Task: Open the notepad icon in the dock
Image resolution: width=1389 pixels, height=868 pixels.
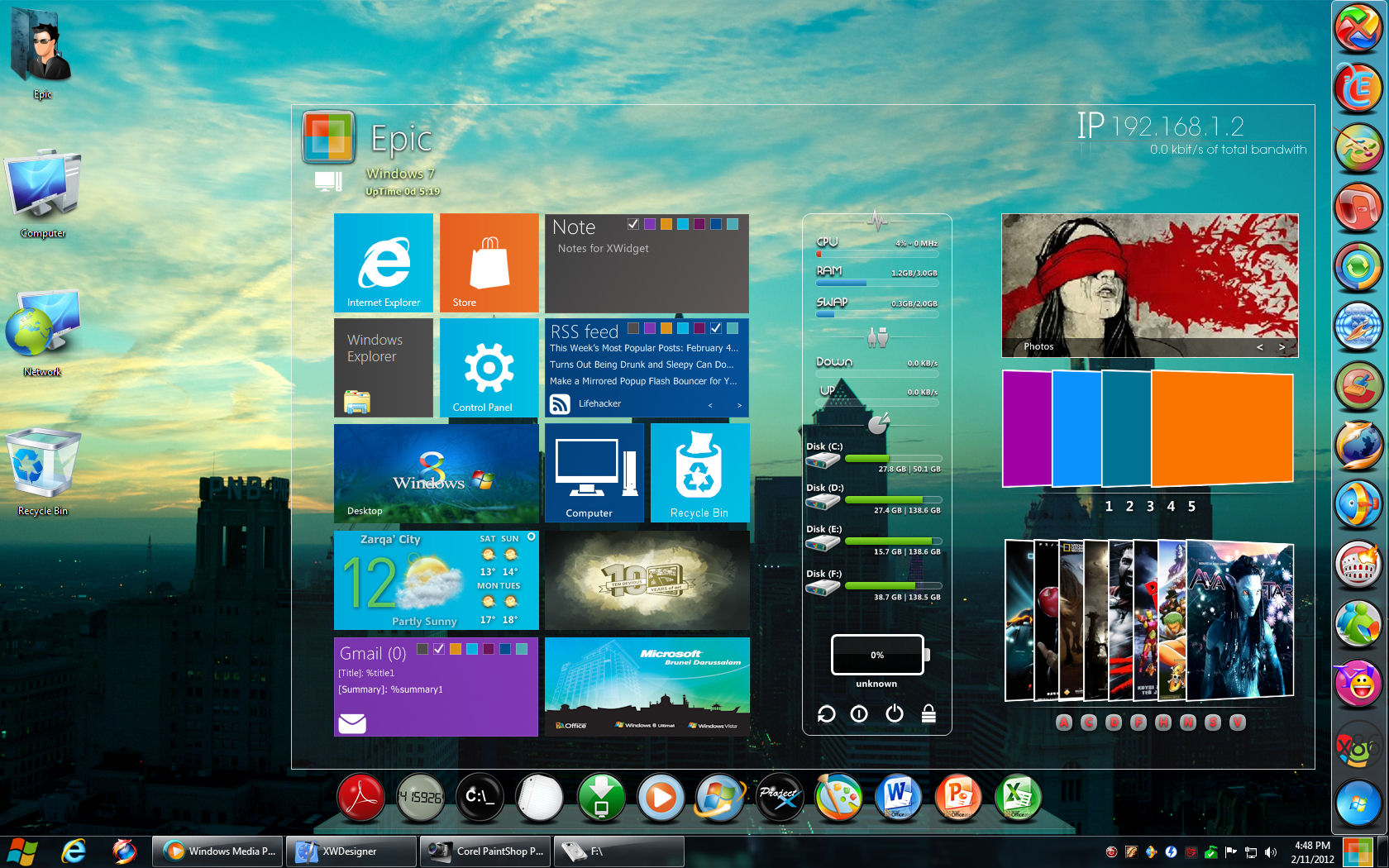Action: click(539, 798)
